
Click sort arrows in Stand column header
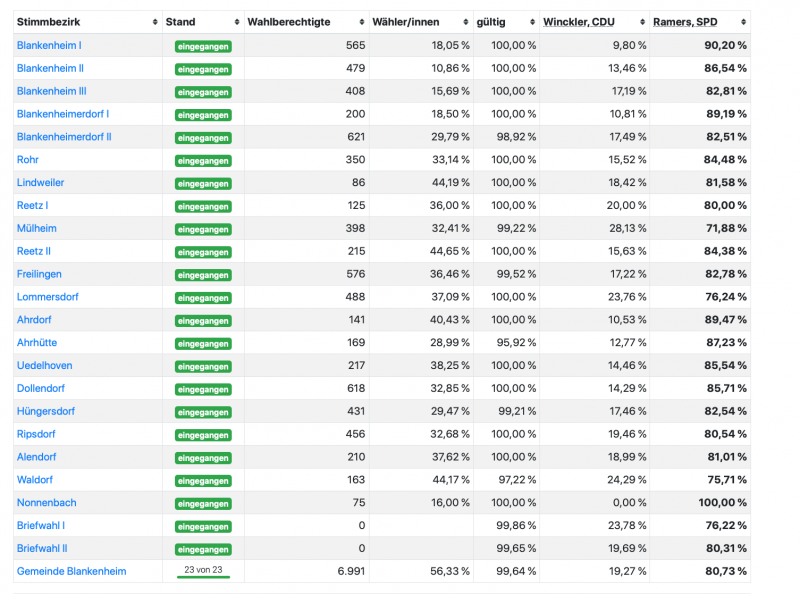(x=238, y=22)
